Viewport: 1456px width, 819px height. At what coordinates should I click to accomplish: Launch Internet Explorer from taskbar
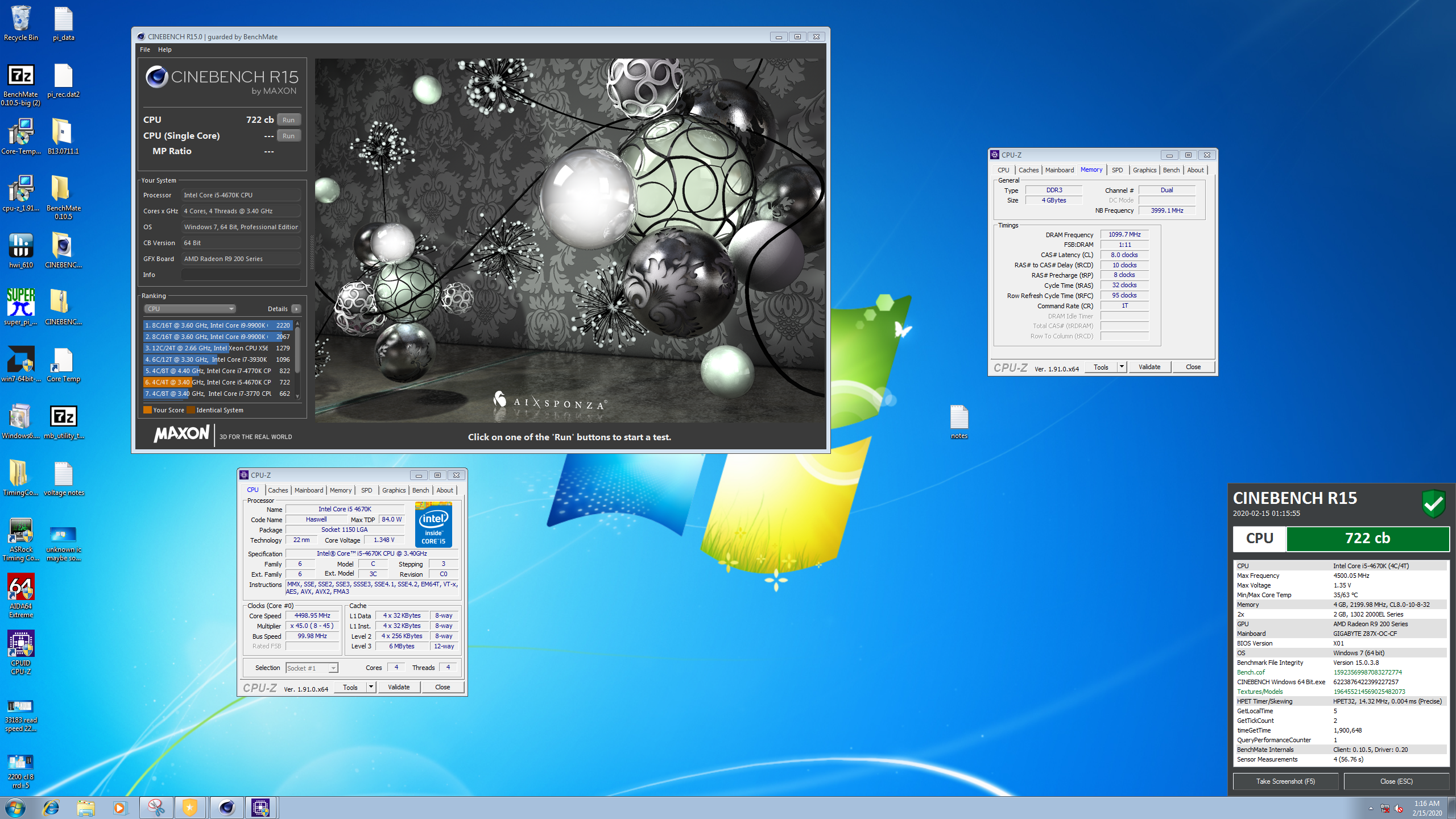point(51,808)
